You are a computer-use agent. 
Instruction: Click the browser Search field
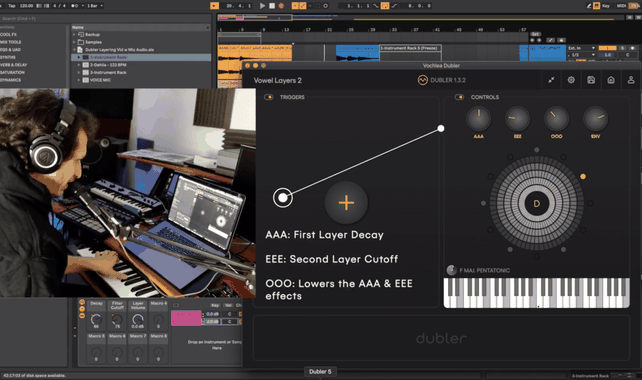pyautogui.click(x=106, y=18)
